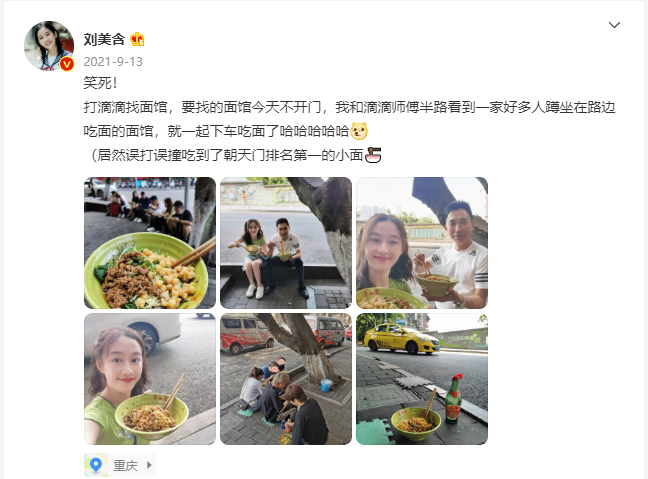Screen dimensions: 648x479
Task: View photo of noodle bowl with chickpeas
Action: coord(150,243)
